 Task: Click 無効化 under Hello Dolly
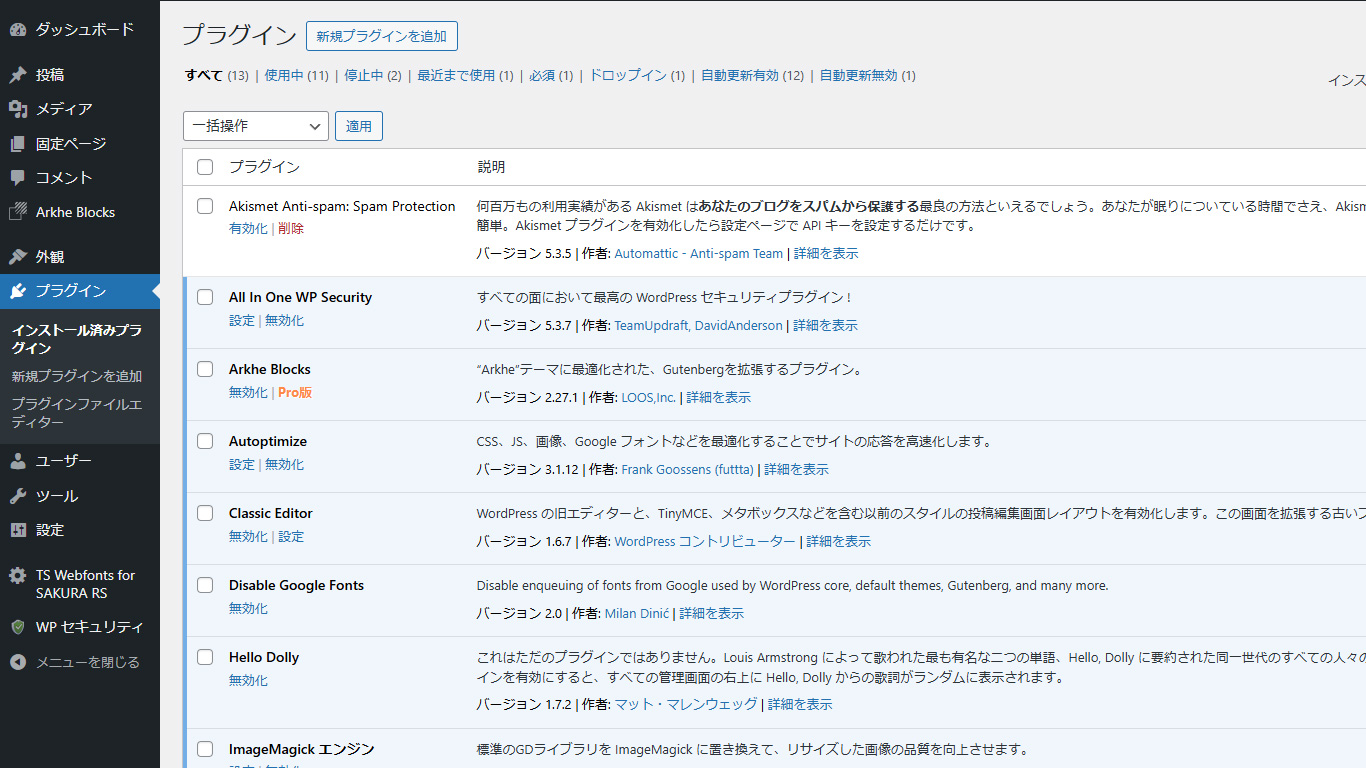pos(248,680)
